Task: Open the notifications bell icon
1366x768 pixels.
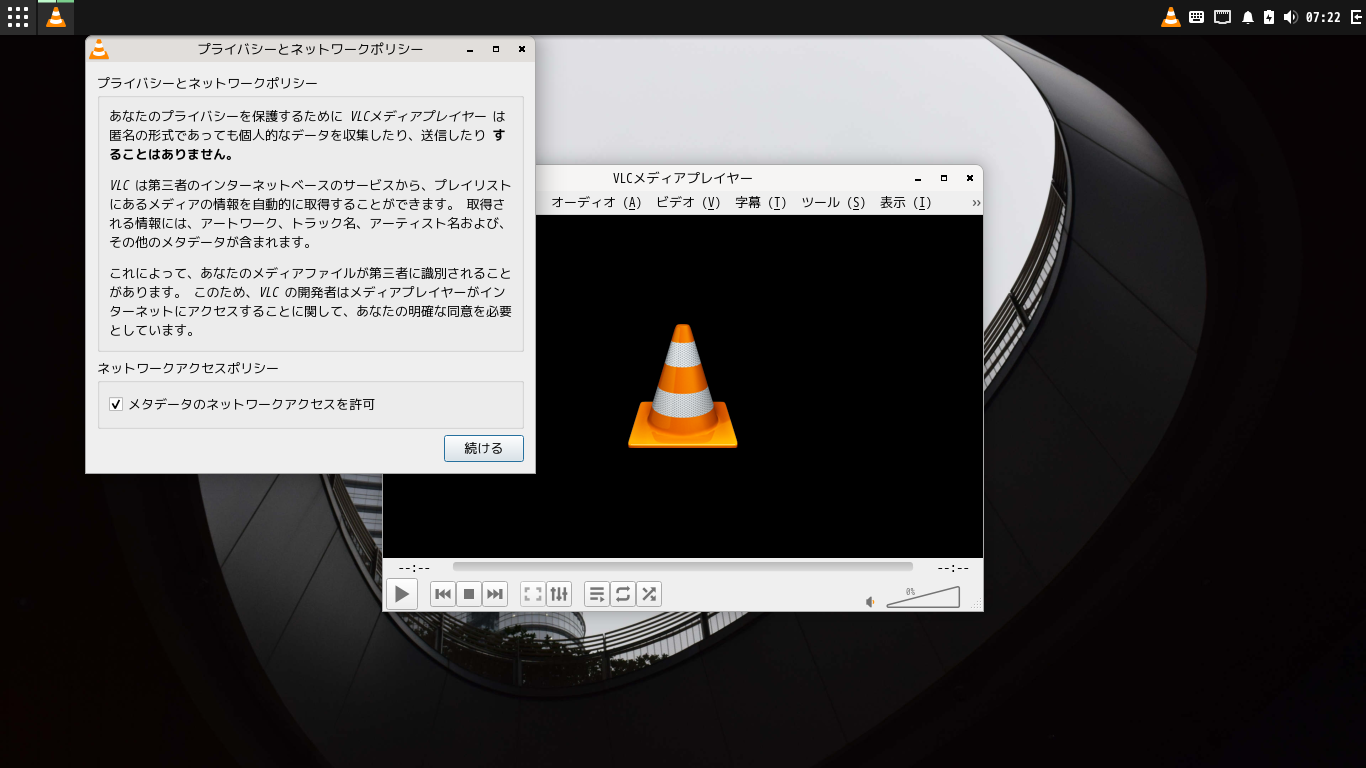Action: click(x=1248, y=17)
